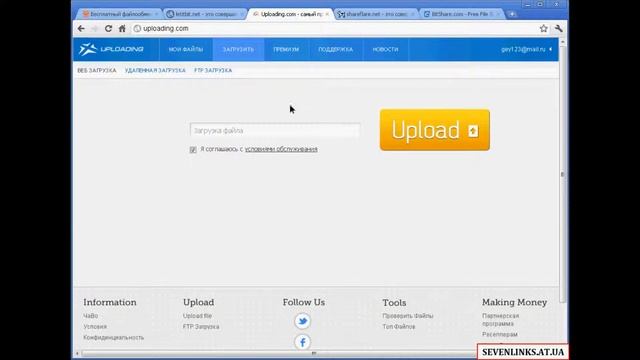Screen dimensions: 640x360
Task: Select the ЗАГРУЗИТЬ menu item
Action: [238, 49]
